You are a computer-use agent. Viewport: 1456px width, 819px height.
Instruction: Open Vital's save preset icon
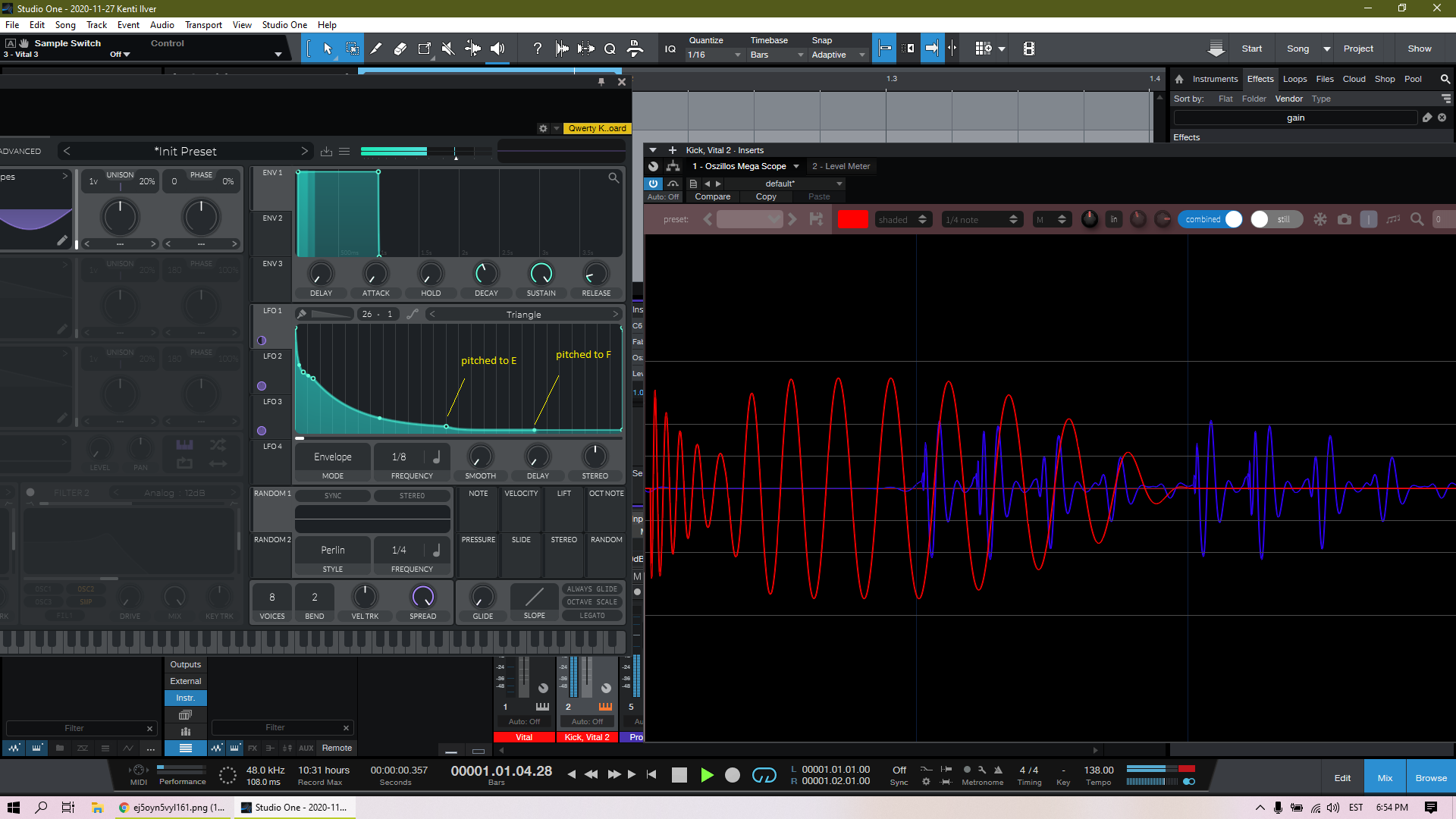[326, 152]
